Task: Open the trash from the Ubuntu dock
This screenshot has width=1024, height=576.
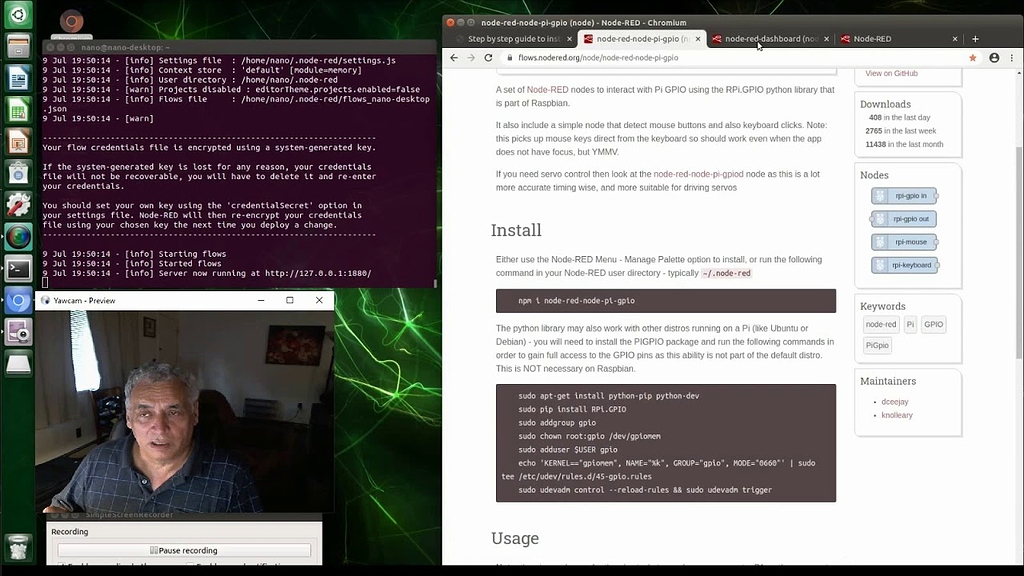Action: 18,547
